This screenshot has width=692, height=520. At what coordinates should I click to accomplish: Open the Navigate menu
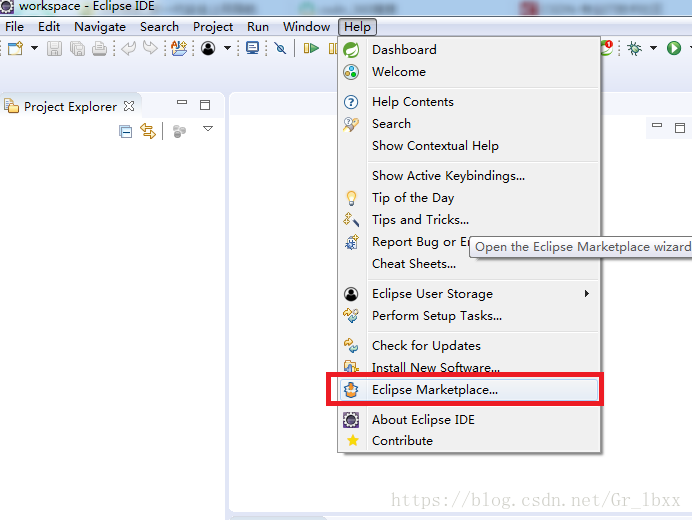tap(100, 27)
